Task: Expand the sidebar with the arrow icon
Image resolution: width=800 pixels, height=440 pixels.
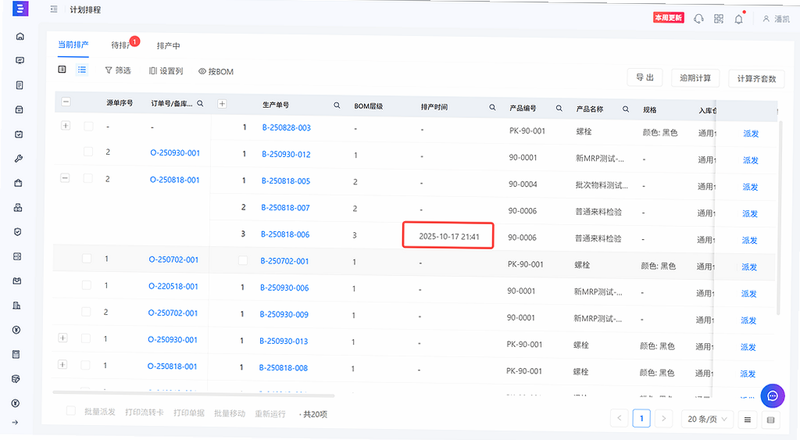Action: tap(15, 423)
